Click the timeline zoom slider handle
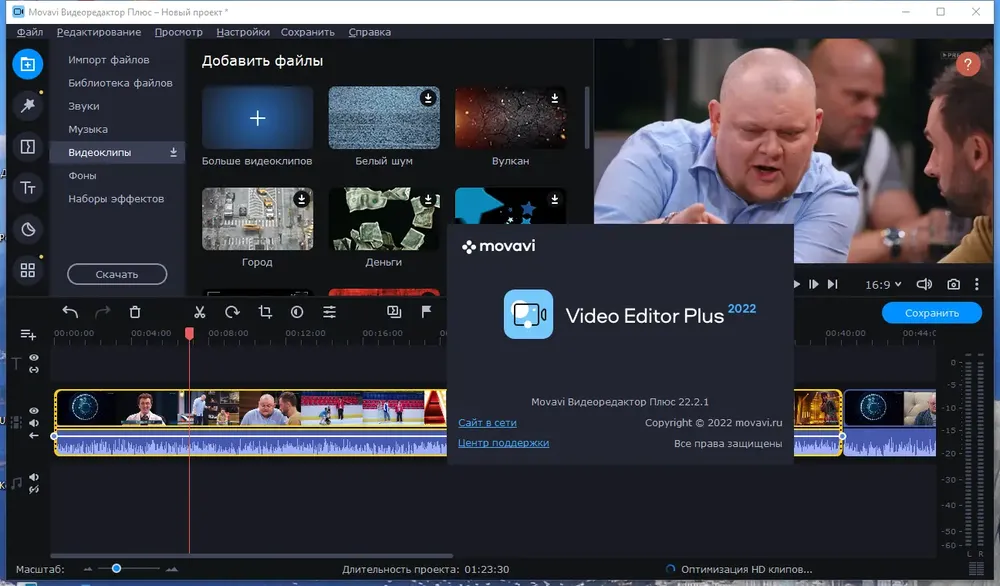Image resolution: width=1000 pixels, height=586 pixels. [116, 568]
